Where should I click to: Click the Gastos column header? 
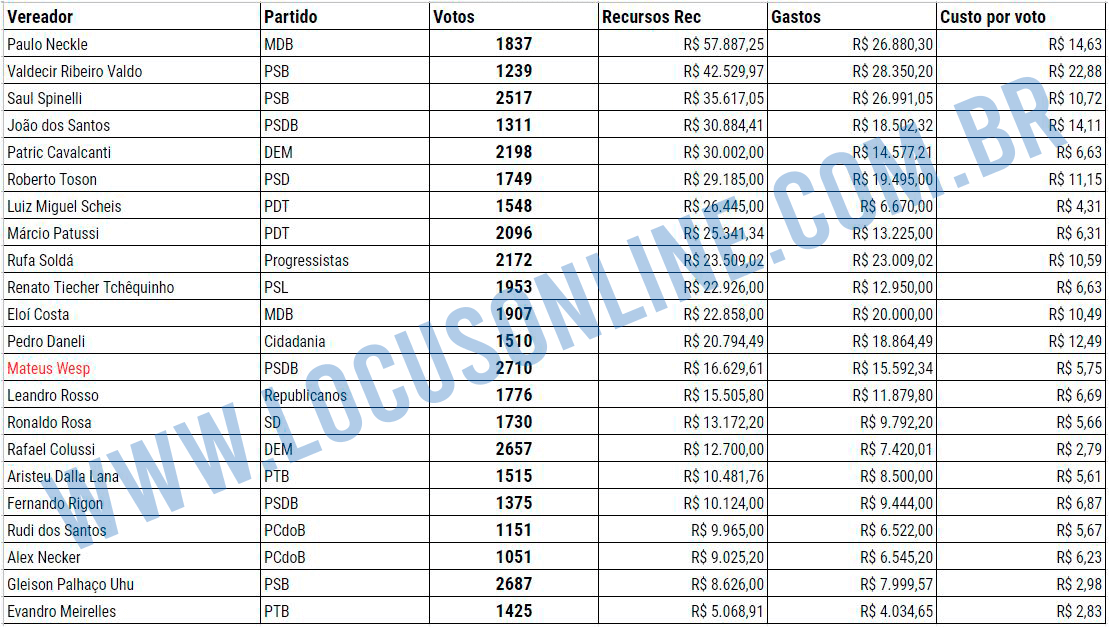click(x=852, y=16)
